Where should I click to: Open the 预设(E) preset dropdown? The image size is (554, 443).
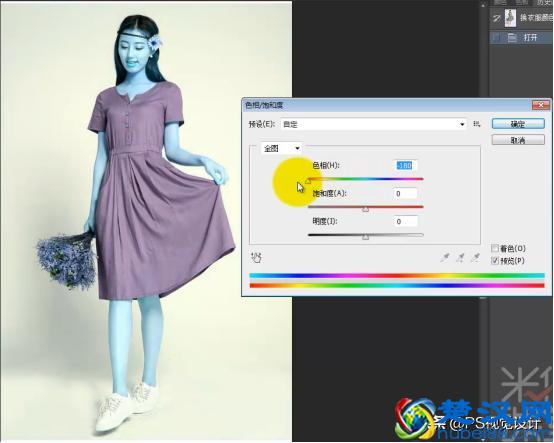point(374,124)
